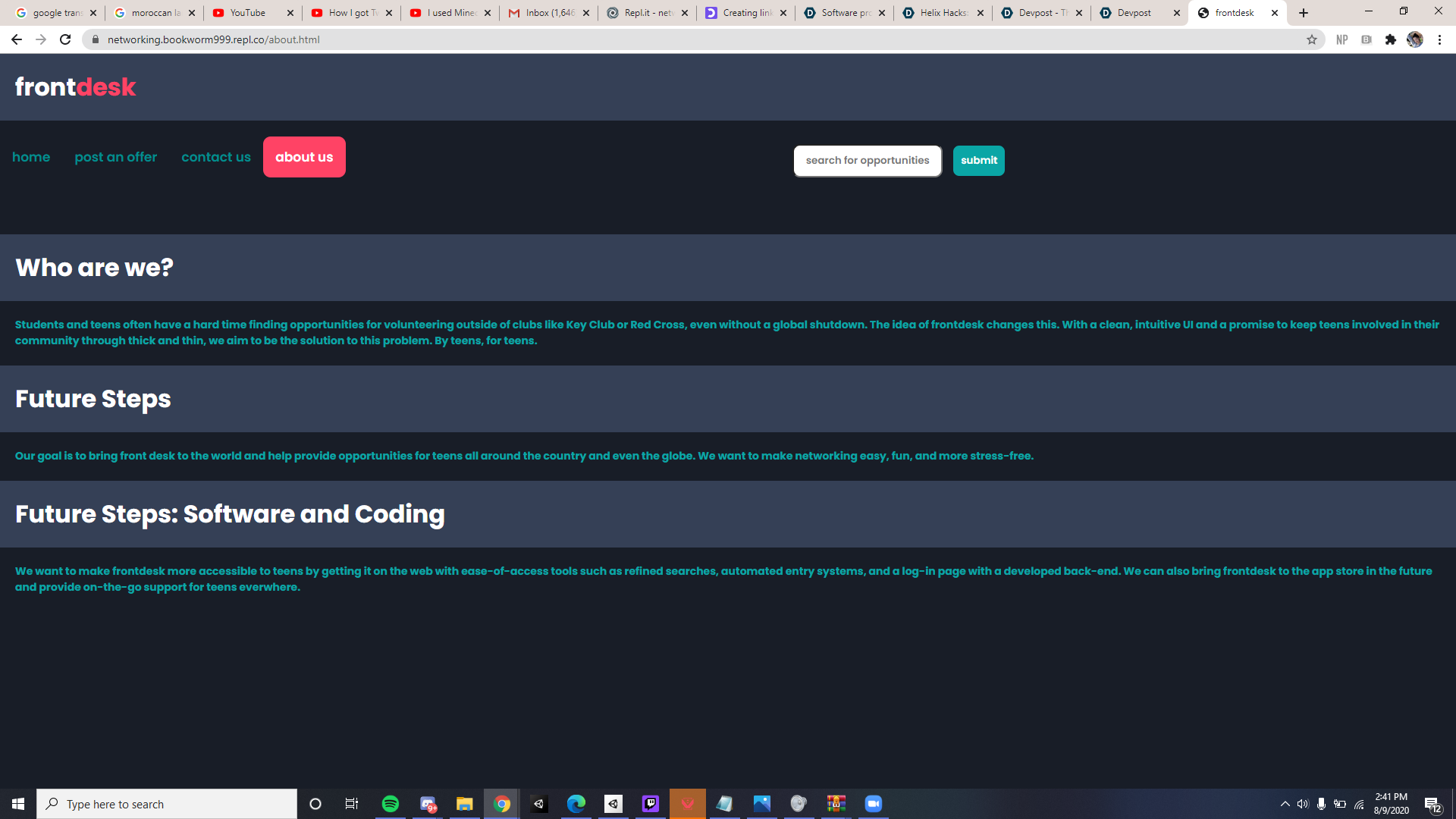
Task: Launch Zoom from the taskbar
Action: [x=873, y=804]
